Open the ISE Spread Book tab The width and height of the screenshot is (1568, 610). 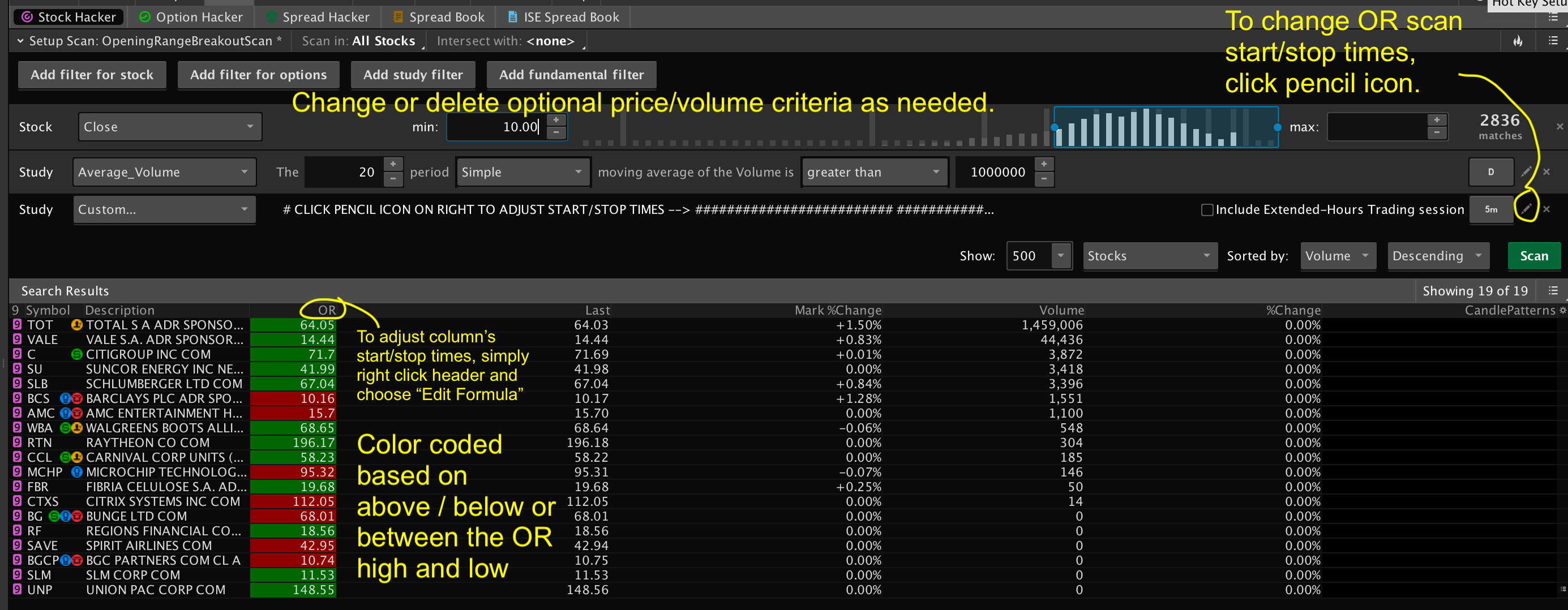(x=562, y=16)
